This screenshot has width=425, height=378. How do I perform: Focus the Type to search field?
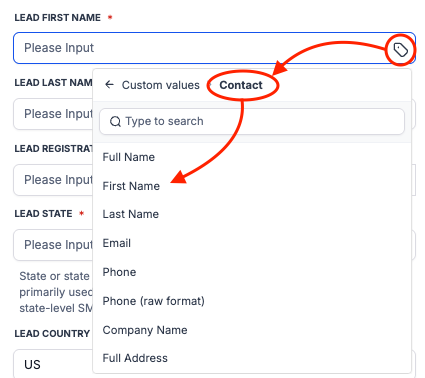[252, 121]
